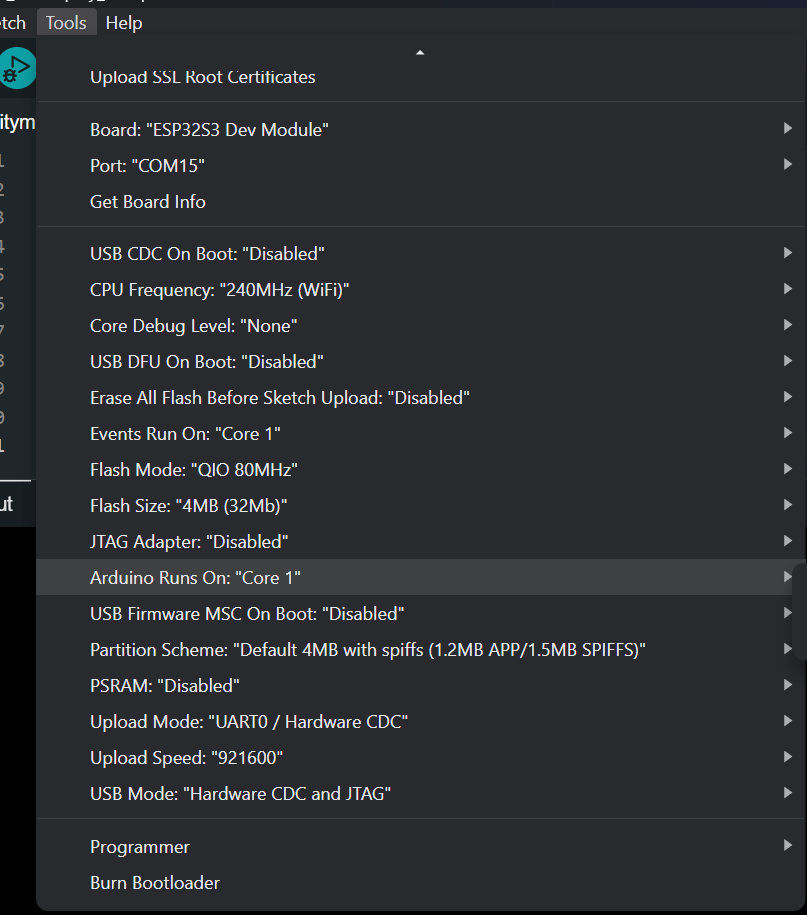807x915 pixels.
Task: Choose Get Board Info
Action: 420,202
